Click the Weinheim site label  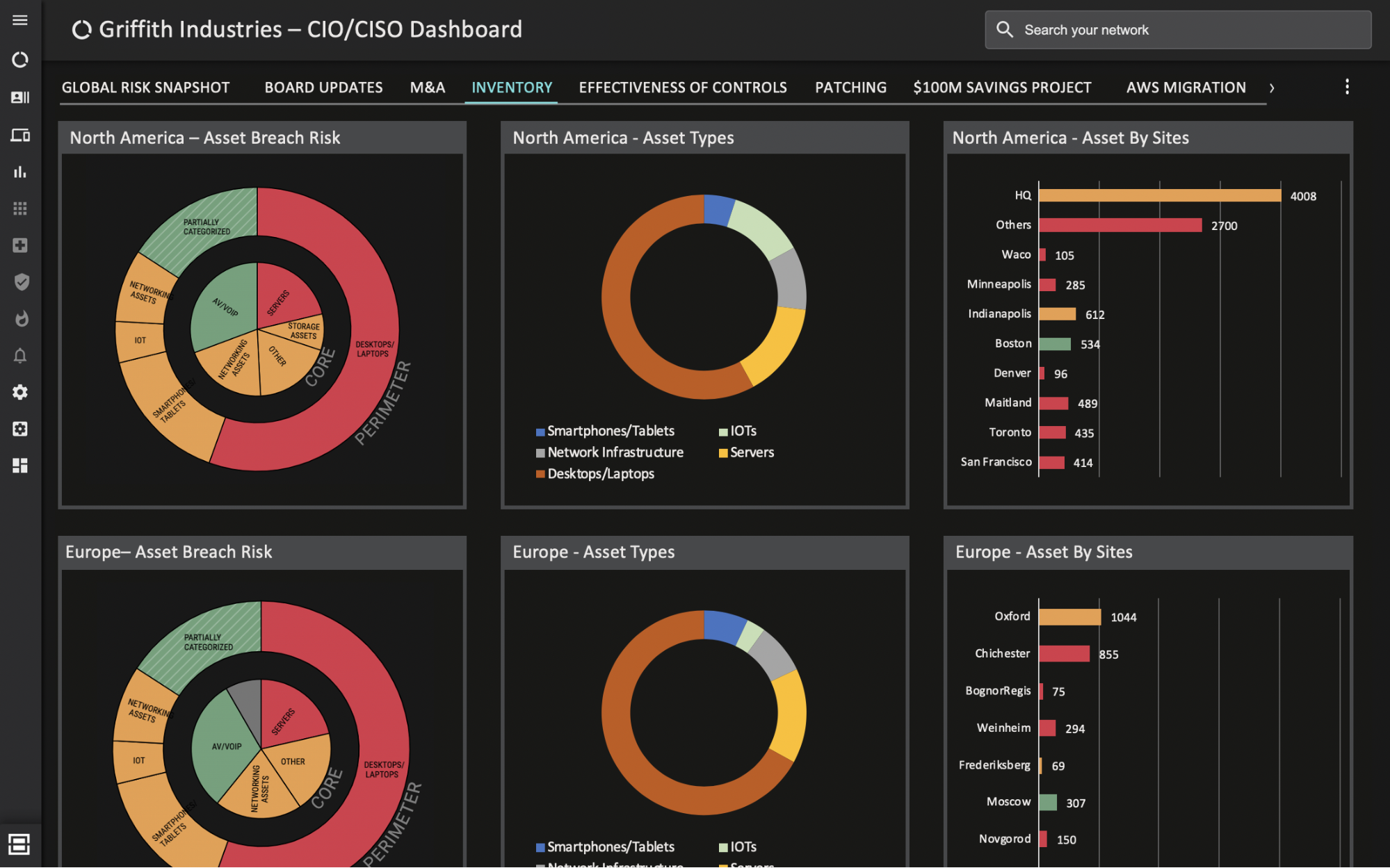click(x=1003, y=728)
